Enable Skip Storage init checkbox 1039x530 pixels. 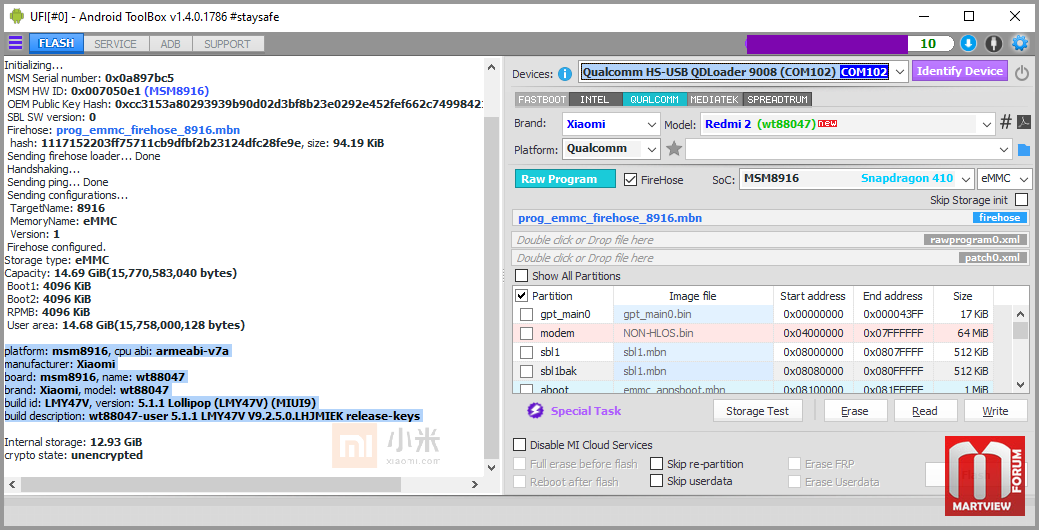(1021, 199)
